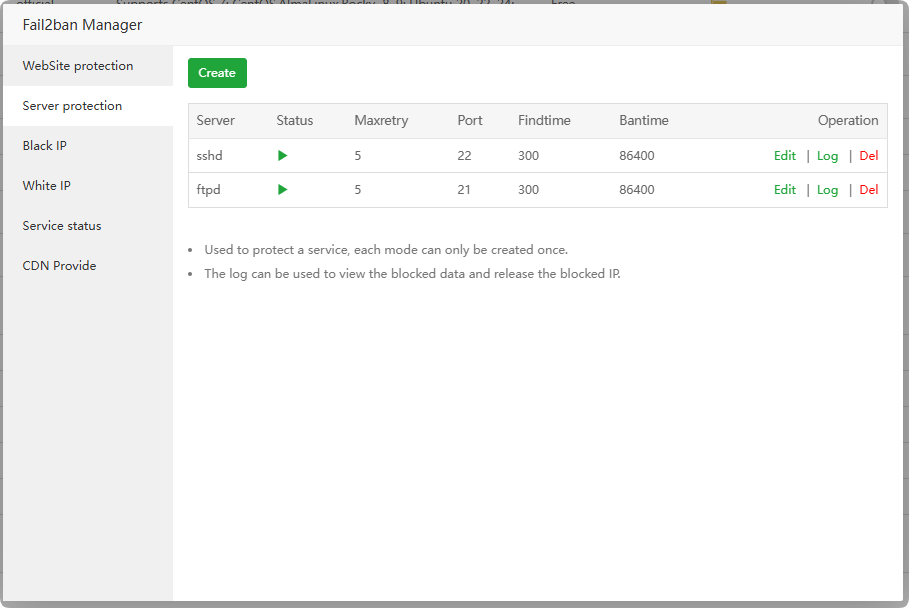
Task: Edit the ftpd protection rule
Action: (785, 190)
